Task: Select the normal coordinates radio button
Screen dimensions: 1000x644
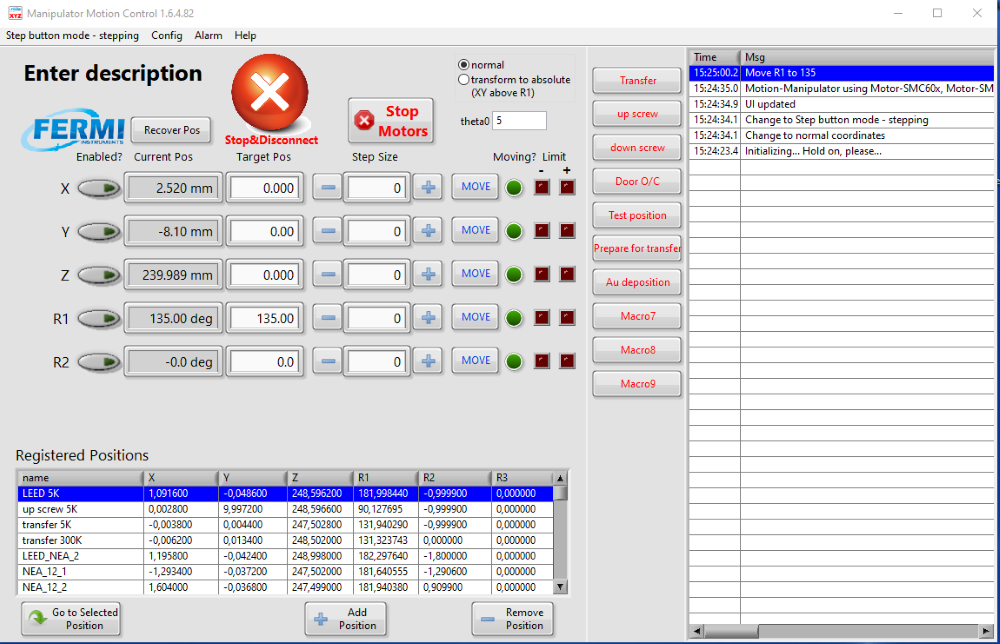Action: tap(464, 65)
